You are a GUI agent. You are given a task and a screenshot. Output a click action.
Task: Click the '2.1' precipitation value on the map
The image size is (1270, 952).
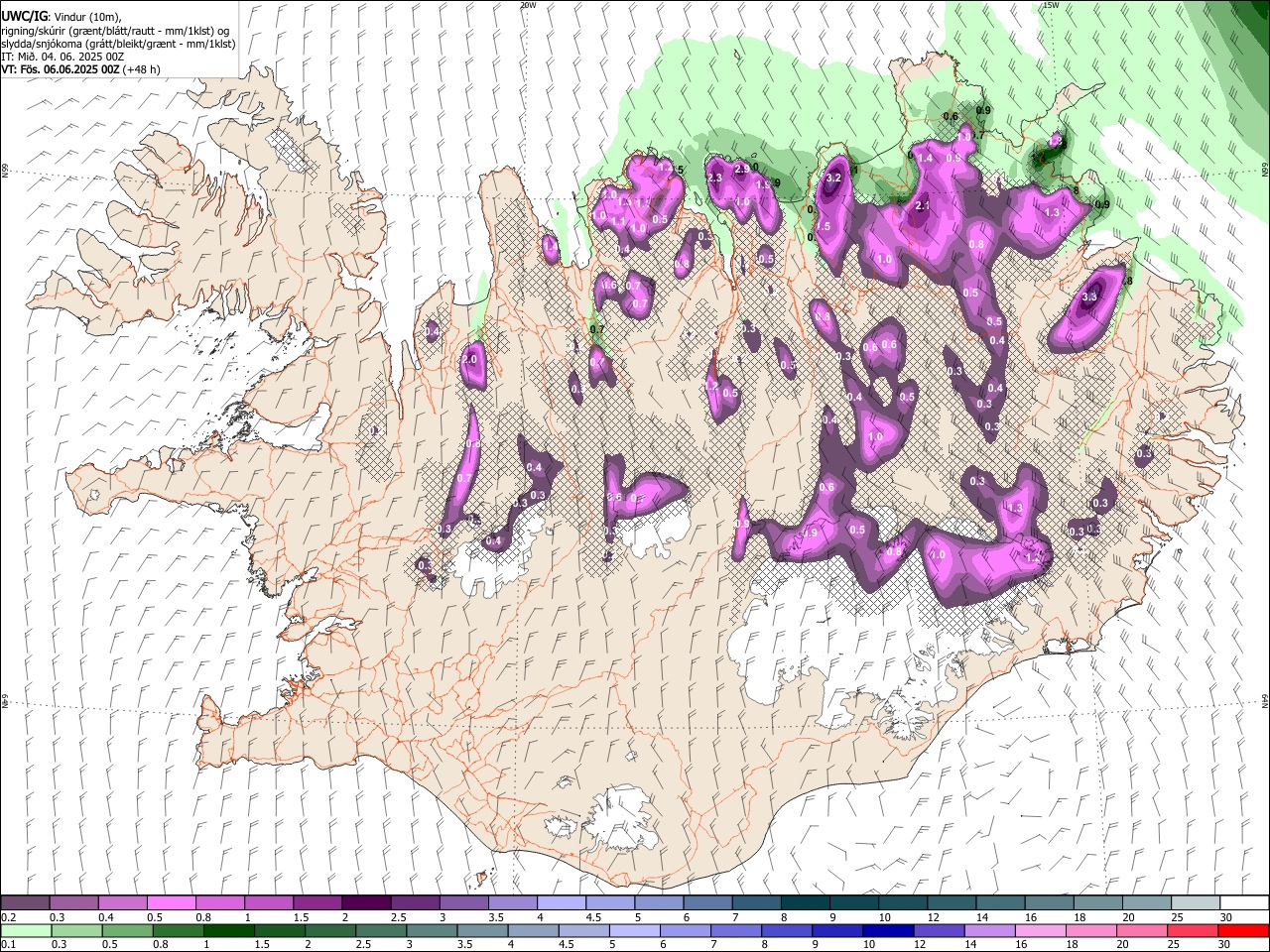(922, 205)
